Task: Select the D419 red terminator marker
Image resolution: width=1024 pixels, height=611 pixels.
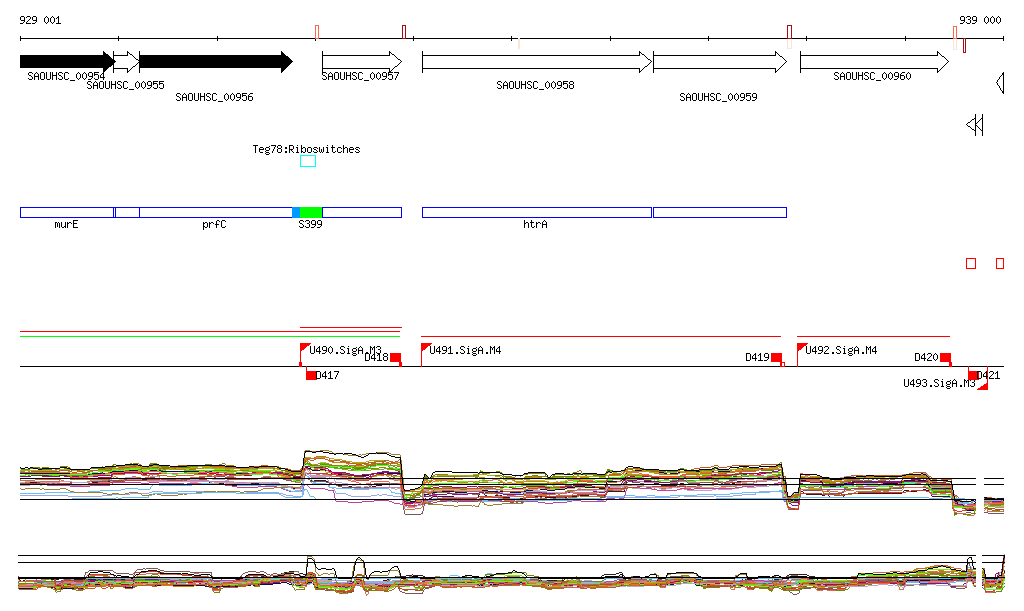Action: click(776, 357)
